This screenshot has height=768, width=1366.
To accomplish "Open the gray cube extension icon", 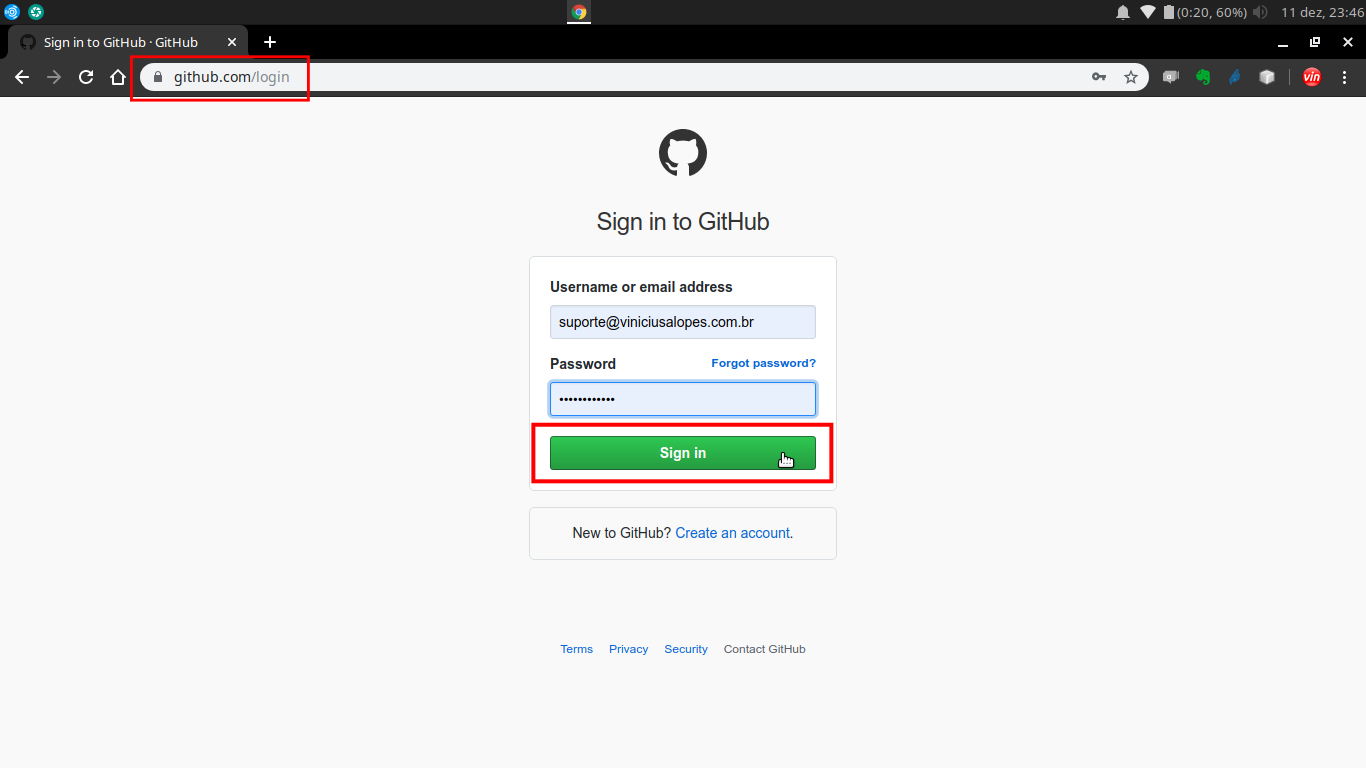I will 1267,77.
